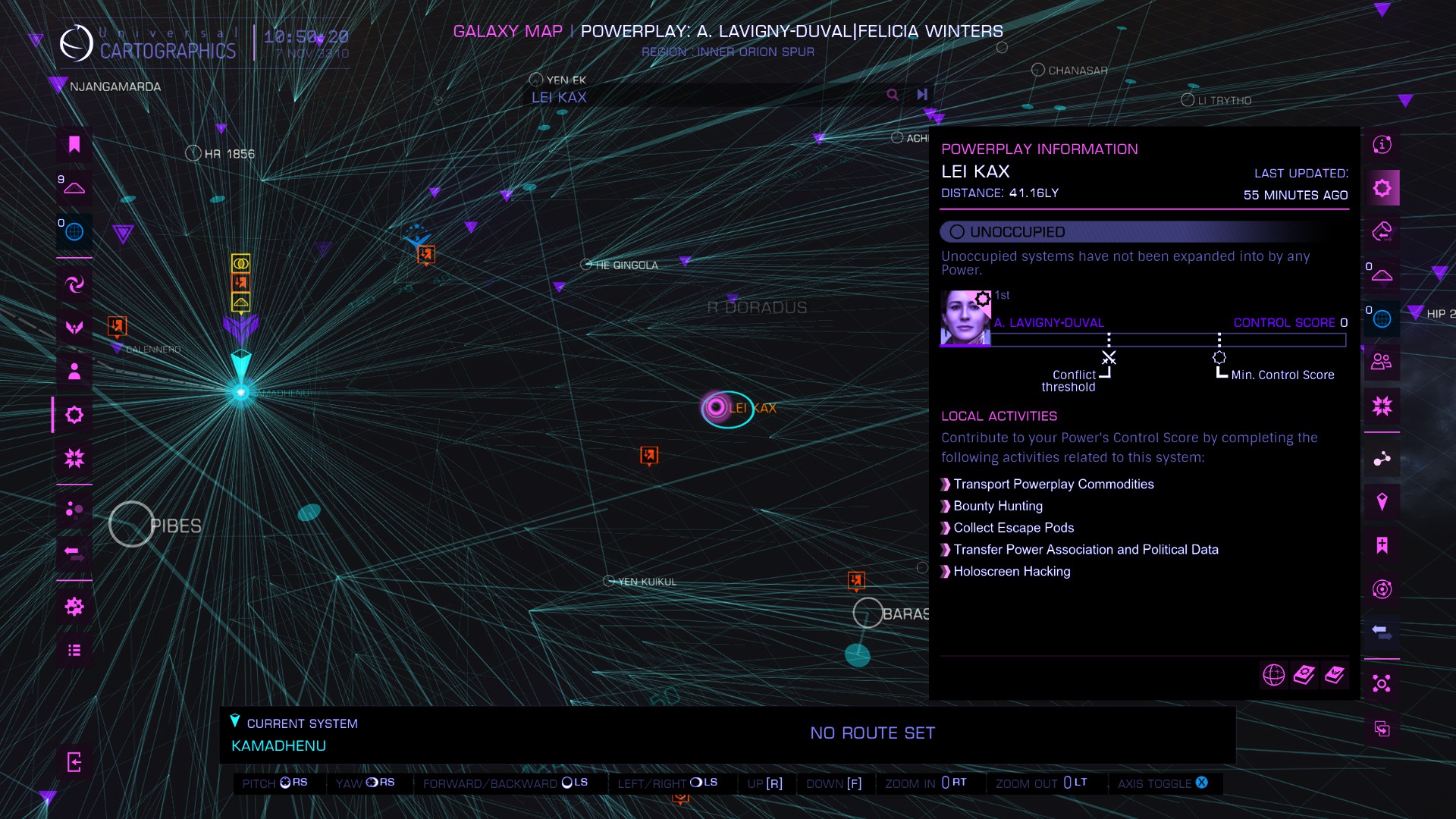Click the search magnifier icon
This screenshot has height=819, width=1456.
tap(893, 95)
